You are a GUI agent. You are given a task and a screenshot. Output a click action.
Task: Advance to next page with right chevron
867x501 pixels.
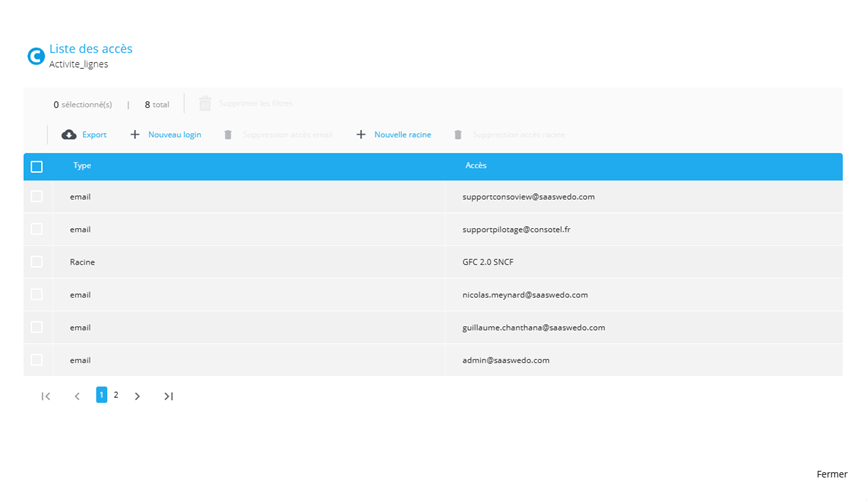pyautogui.click(x=138, y=396)
